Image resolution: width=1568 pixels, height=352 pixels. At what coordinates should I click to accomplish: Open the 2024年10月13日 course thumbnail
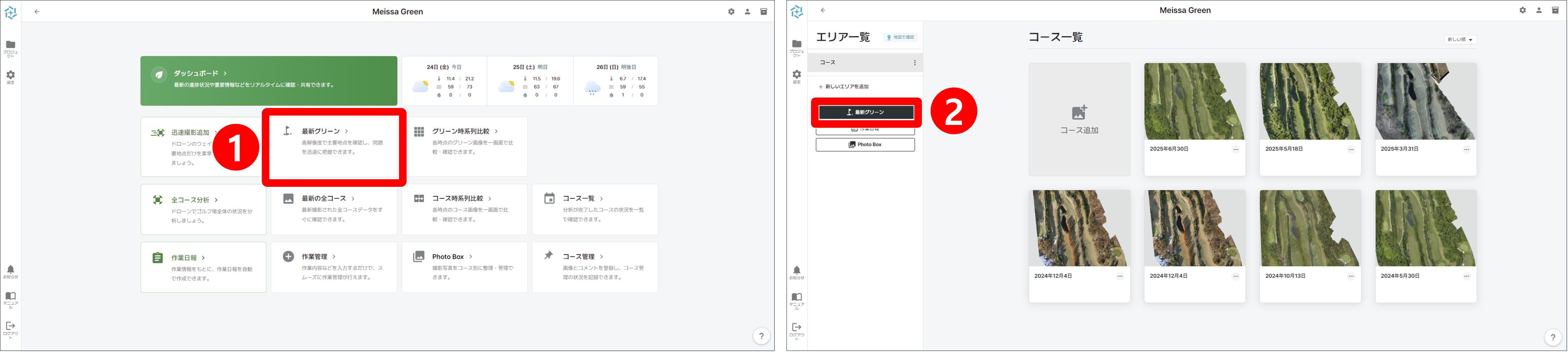tap(1310, 228)
